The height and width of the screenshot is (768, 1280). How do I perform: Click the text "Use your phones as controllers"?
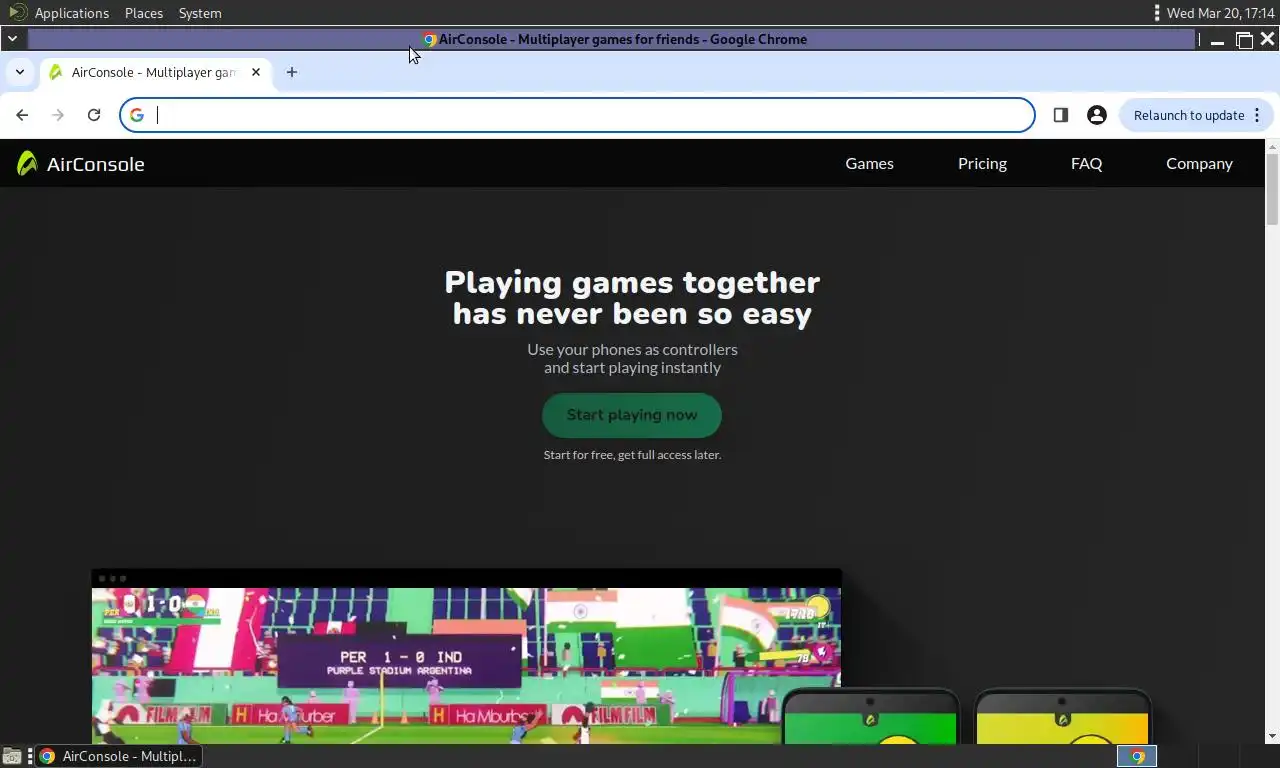point(632,349)
